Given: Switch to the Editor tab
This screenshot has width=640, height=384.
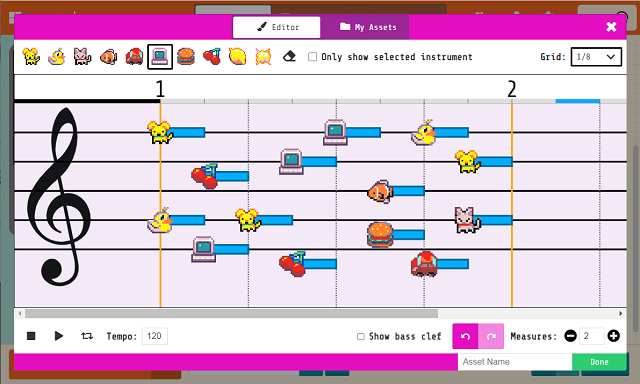Looking at the screenshot, I should [x=277, y=27].
